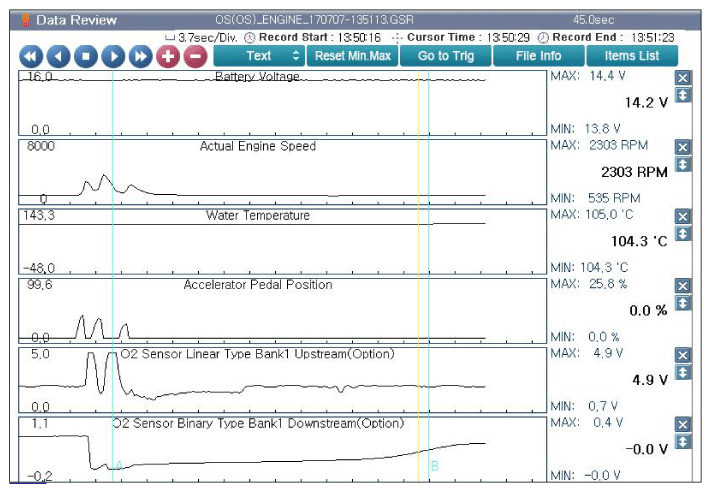Play the recorded data forward

[x=113, y=56]
